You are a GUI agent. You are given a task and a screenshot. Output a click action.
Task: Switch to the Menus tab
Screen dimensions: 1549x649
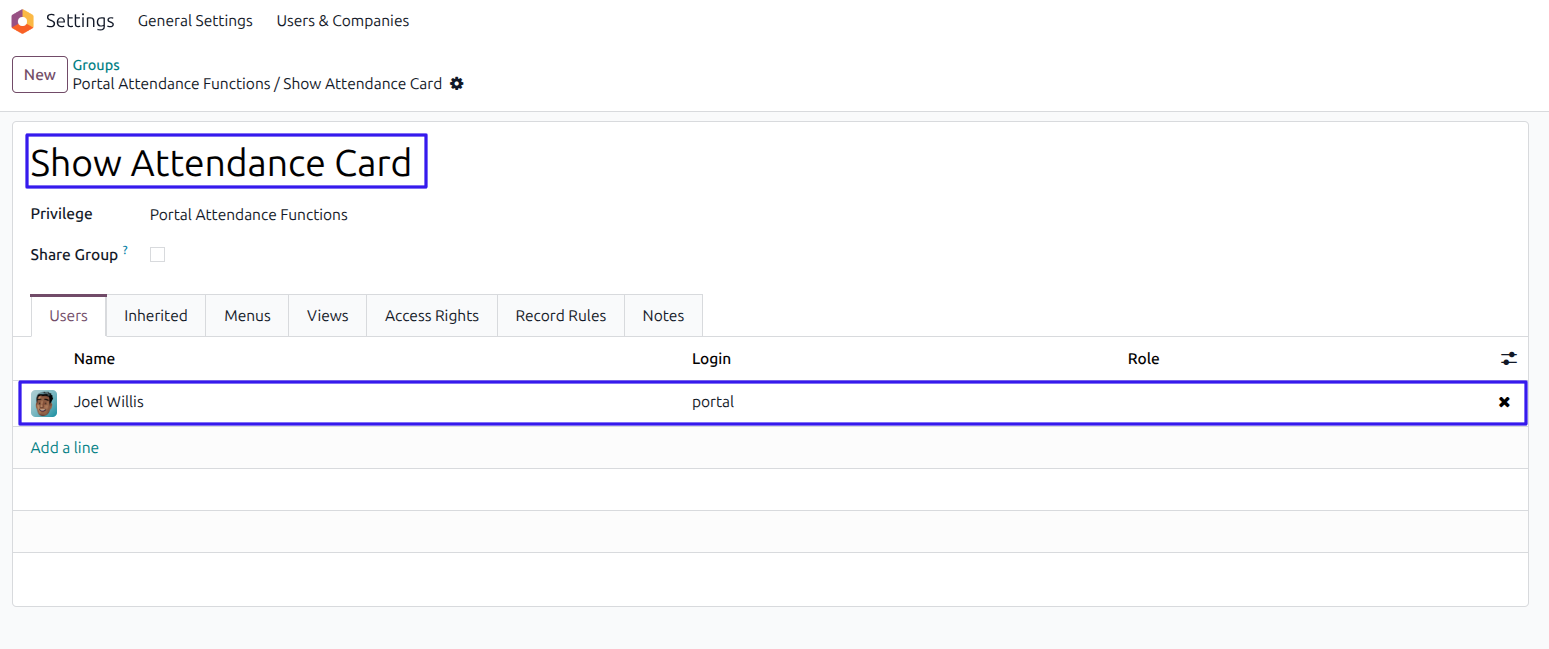point(247,315)
